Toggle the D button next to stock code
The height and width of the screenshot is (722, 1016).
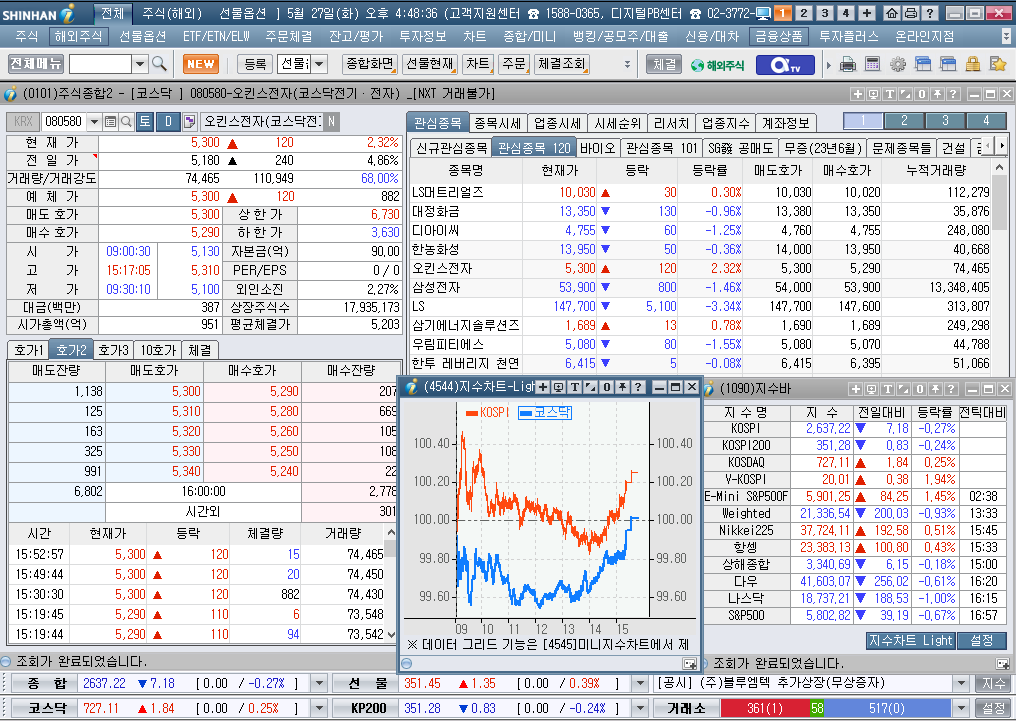tap(168, 121)
